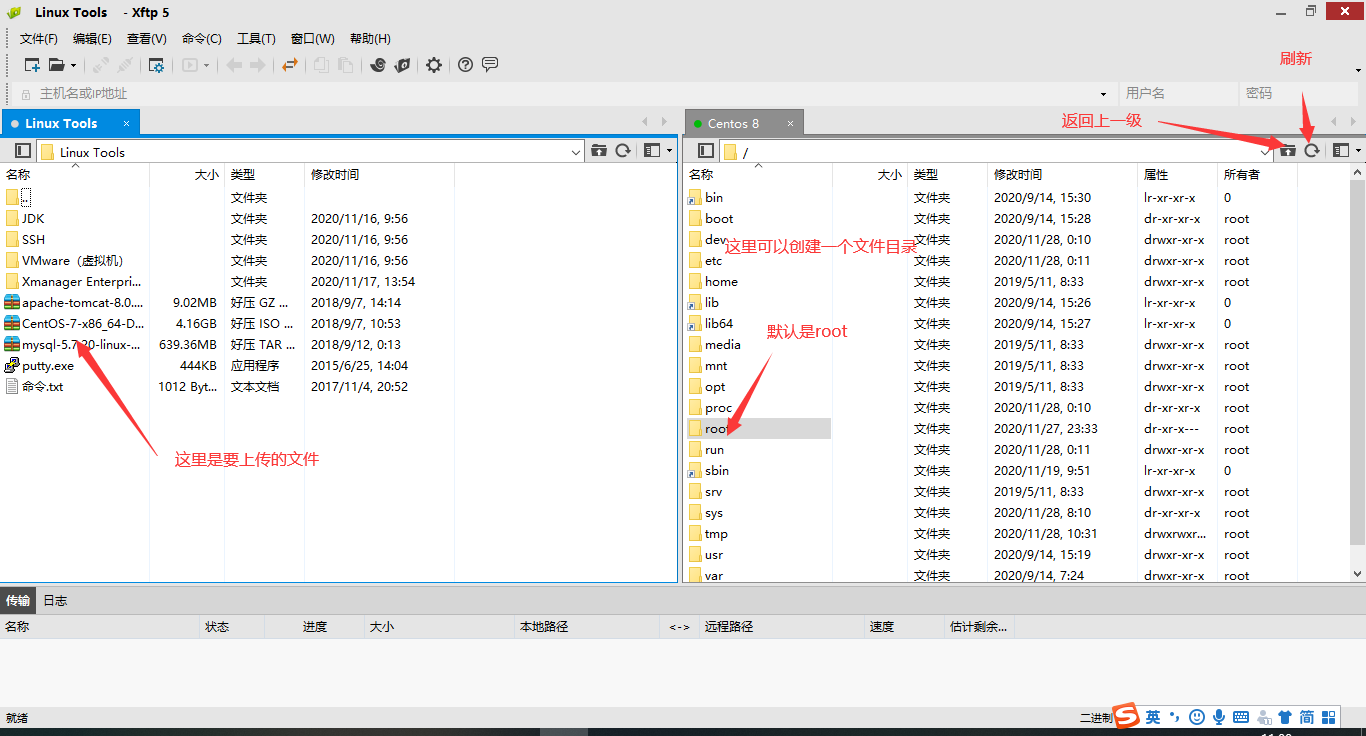1366x736 pixels.
Task: Click the forward arrow toolbar icon
Action: pos(258,65)
